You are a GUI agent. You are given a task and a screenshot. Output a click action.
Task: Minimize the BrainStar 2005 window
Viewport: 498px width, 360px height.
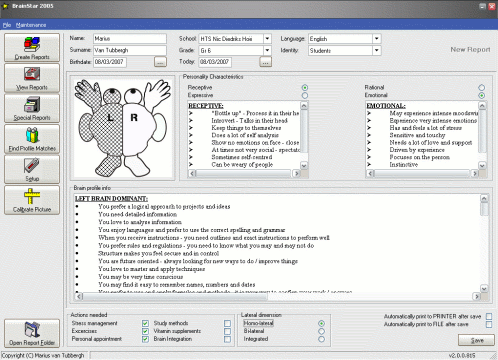pyautogui.click(x=483, y=6)
